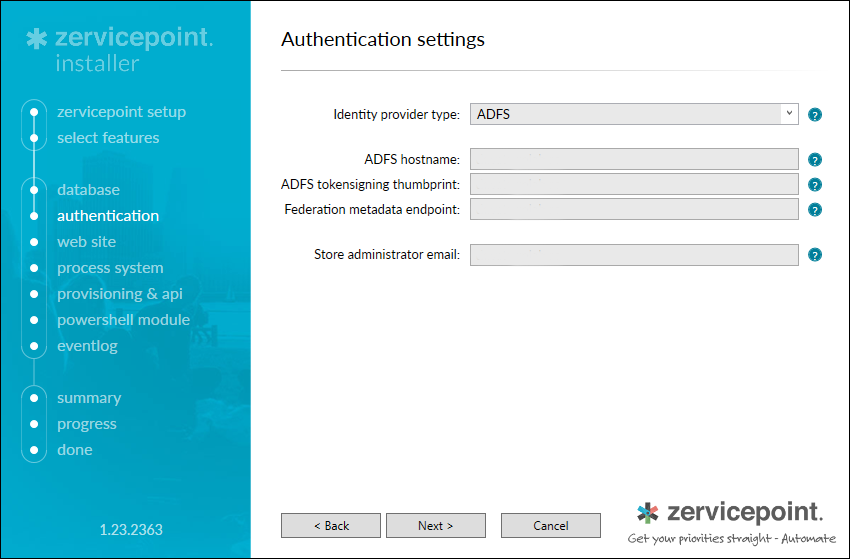This screenshot has height=559, width=850.
Task: Open help for Federation metadata endpoint
Action: coord(814,209)
